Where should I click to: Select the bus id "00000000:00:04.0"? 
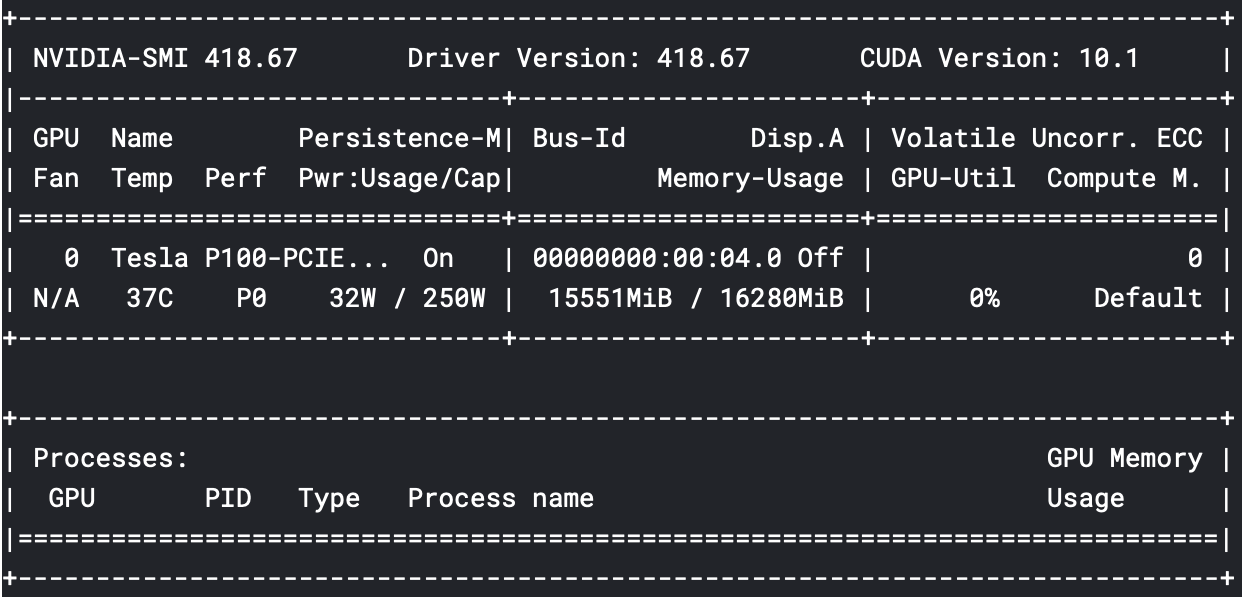(x=657, y=259)
